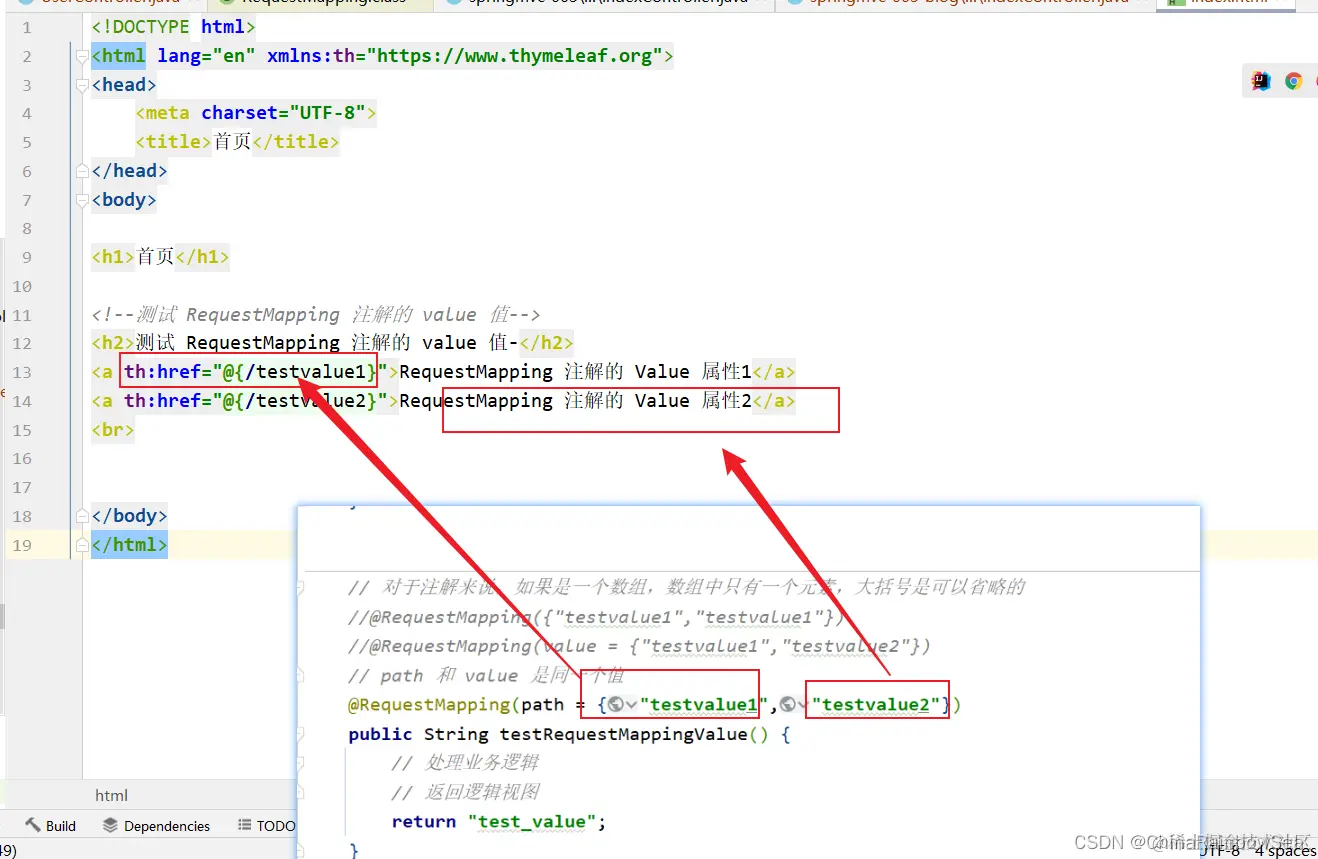Image resolution: width=1318 pixels, height=859 pixels.
Task: Open the Dependencies tool window
Action: [156, 826]
